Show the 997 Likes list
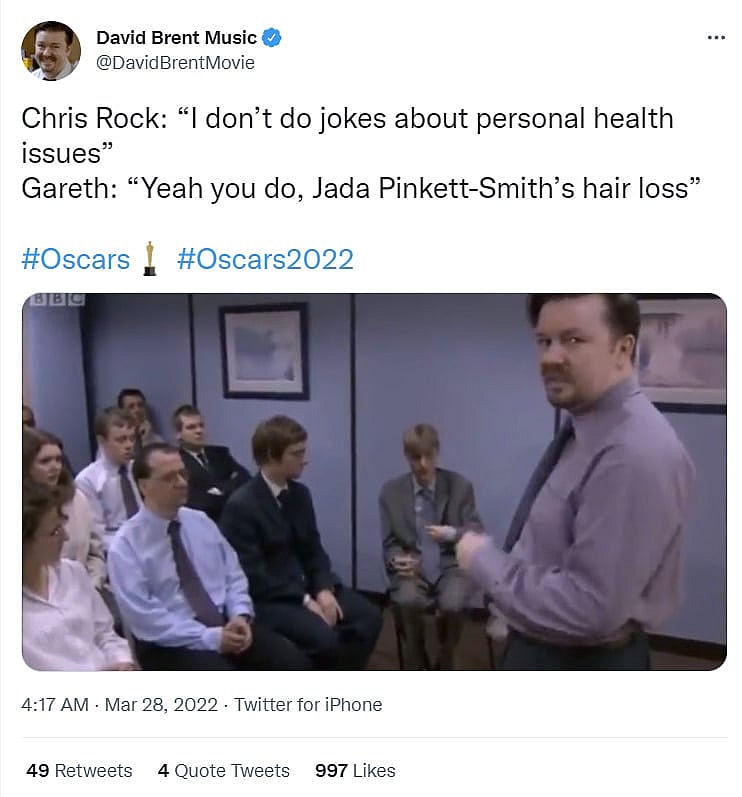The width and height of the screenshot is (742, 797). (x=355, y=771)
